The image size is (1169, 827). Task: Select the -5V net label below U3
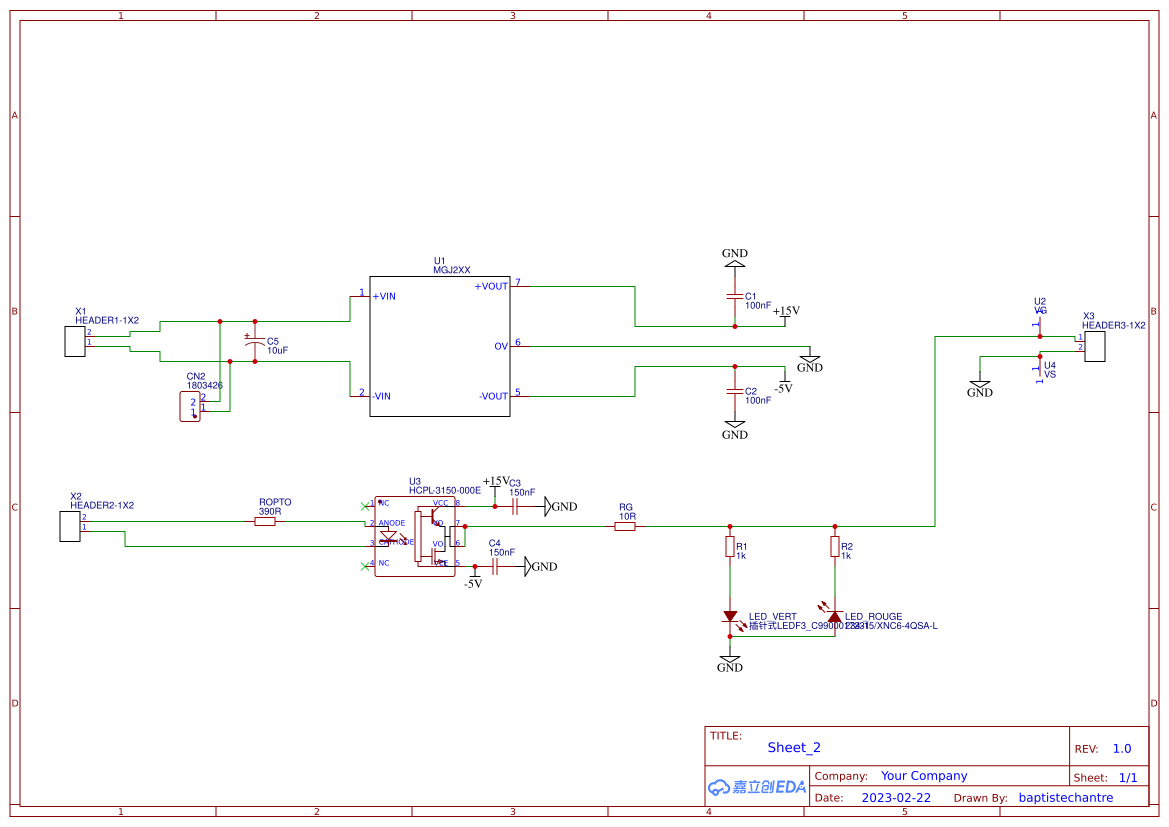pos(473,583)
